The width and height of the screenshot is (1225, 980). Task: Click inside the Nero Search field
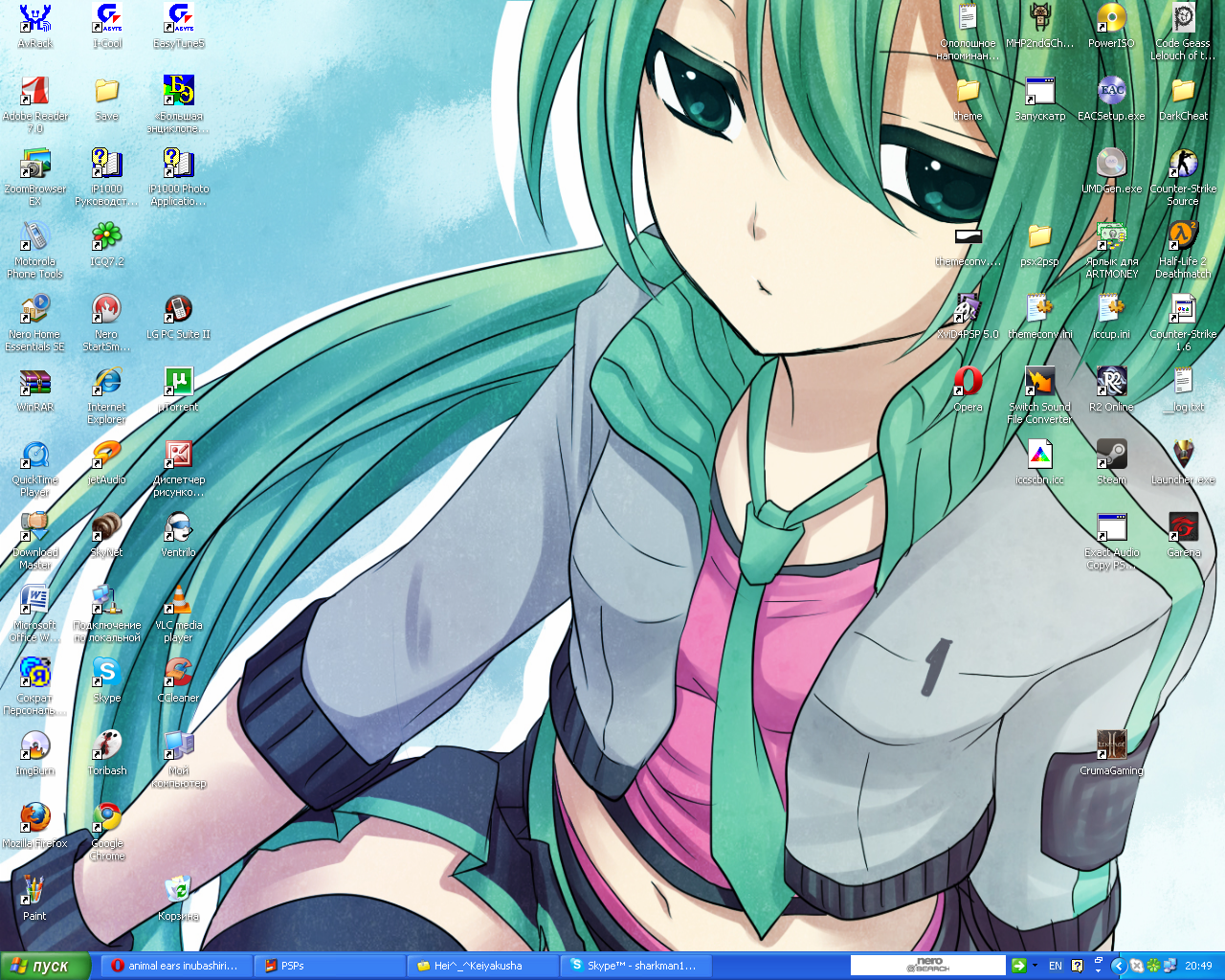click(x=927, y=966)
